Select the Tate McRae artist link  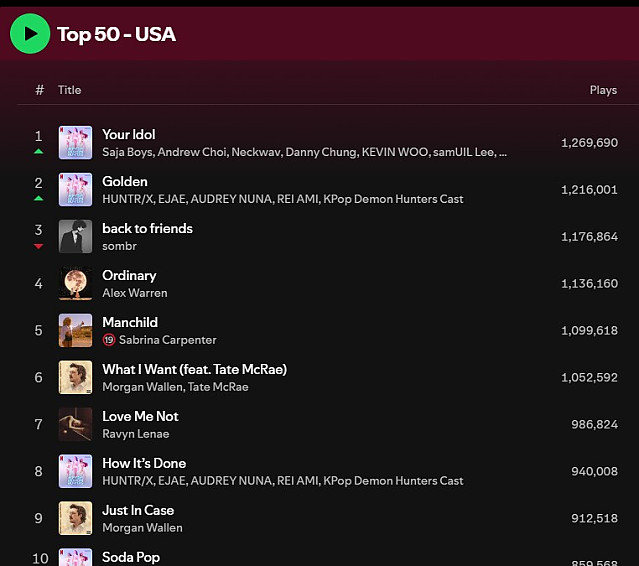pyautogui.click(x=218, y=387)
